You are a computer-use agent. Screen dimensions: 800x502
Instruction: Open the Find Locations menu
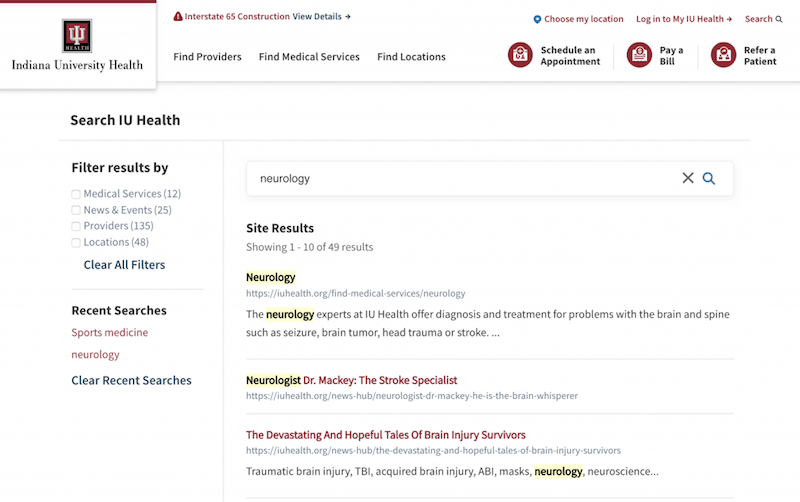pyautogui.click(x=411, y=57)
